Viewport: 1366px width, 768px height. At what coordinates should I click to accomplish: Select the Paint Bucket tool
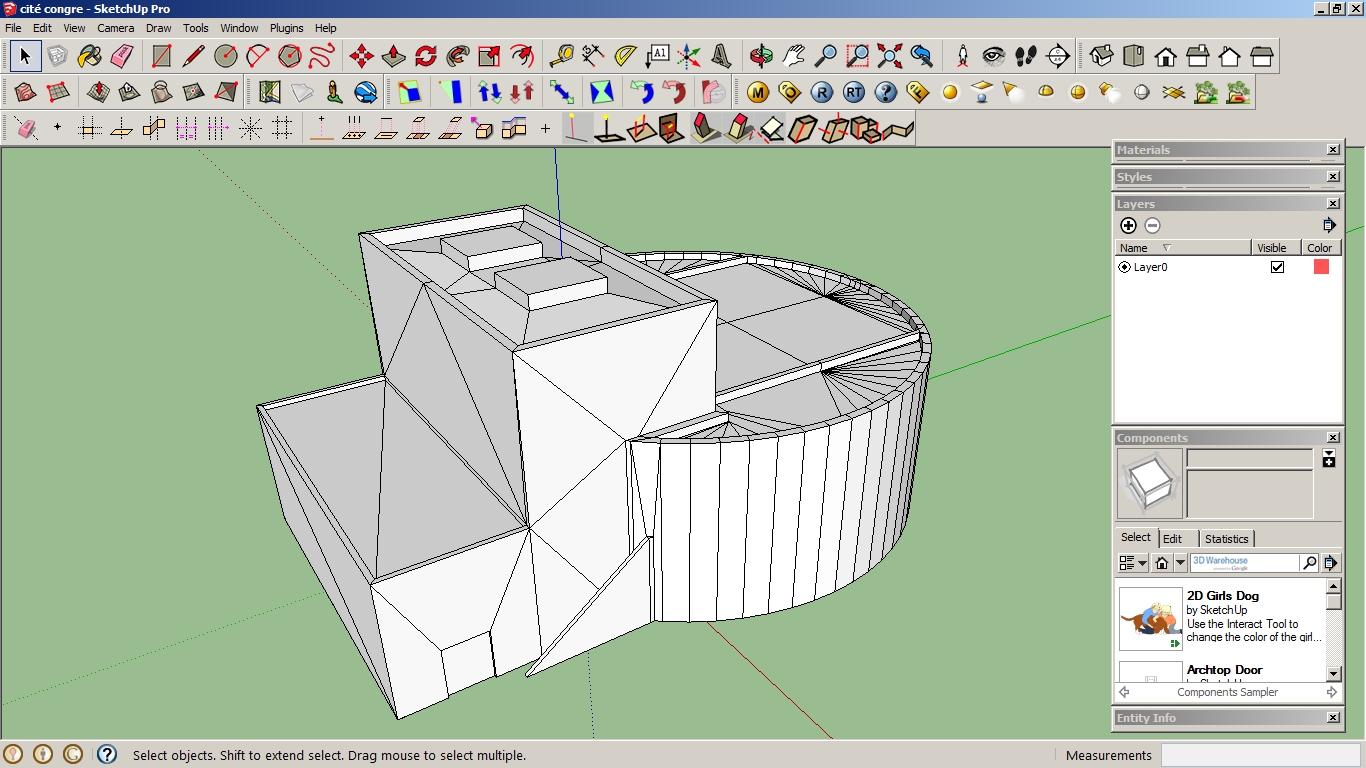pos(89,56)
